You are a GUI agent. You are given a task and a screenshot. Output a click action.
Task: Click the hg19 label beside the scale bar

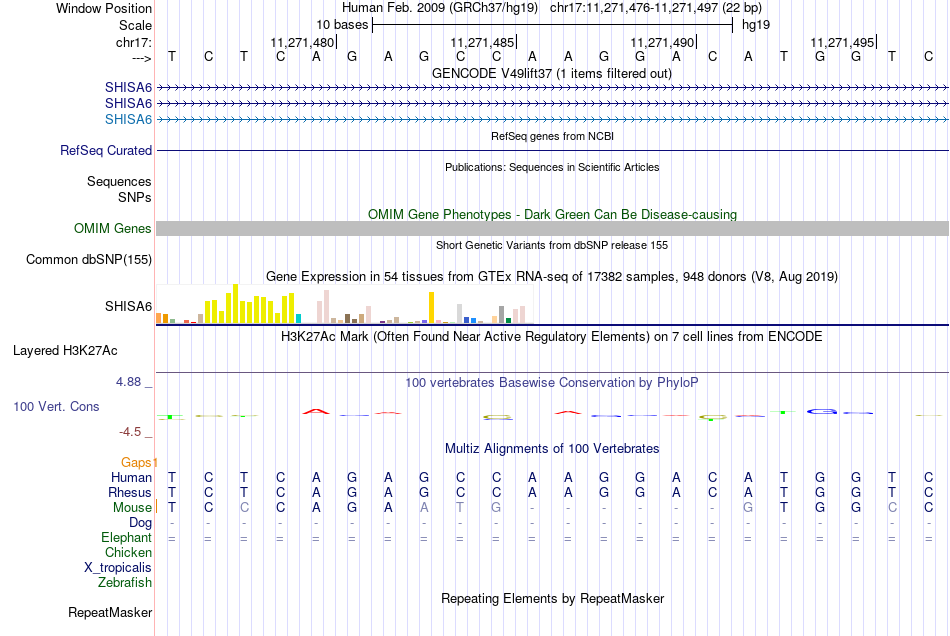(x=756, y=25)
